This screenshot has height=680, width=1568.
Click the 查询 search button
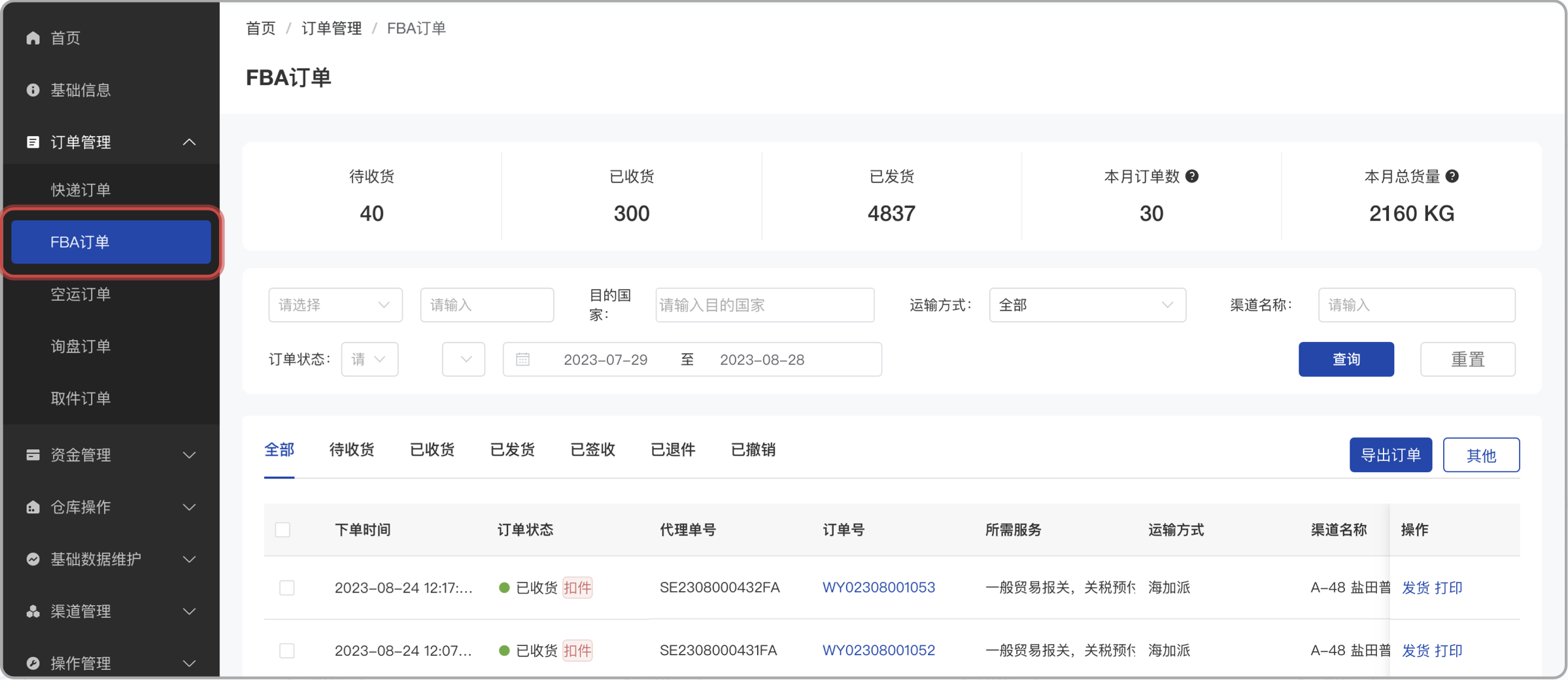click(1346, 359)
